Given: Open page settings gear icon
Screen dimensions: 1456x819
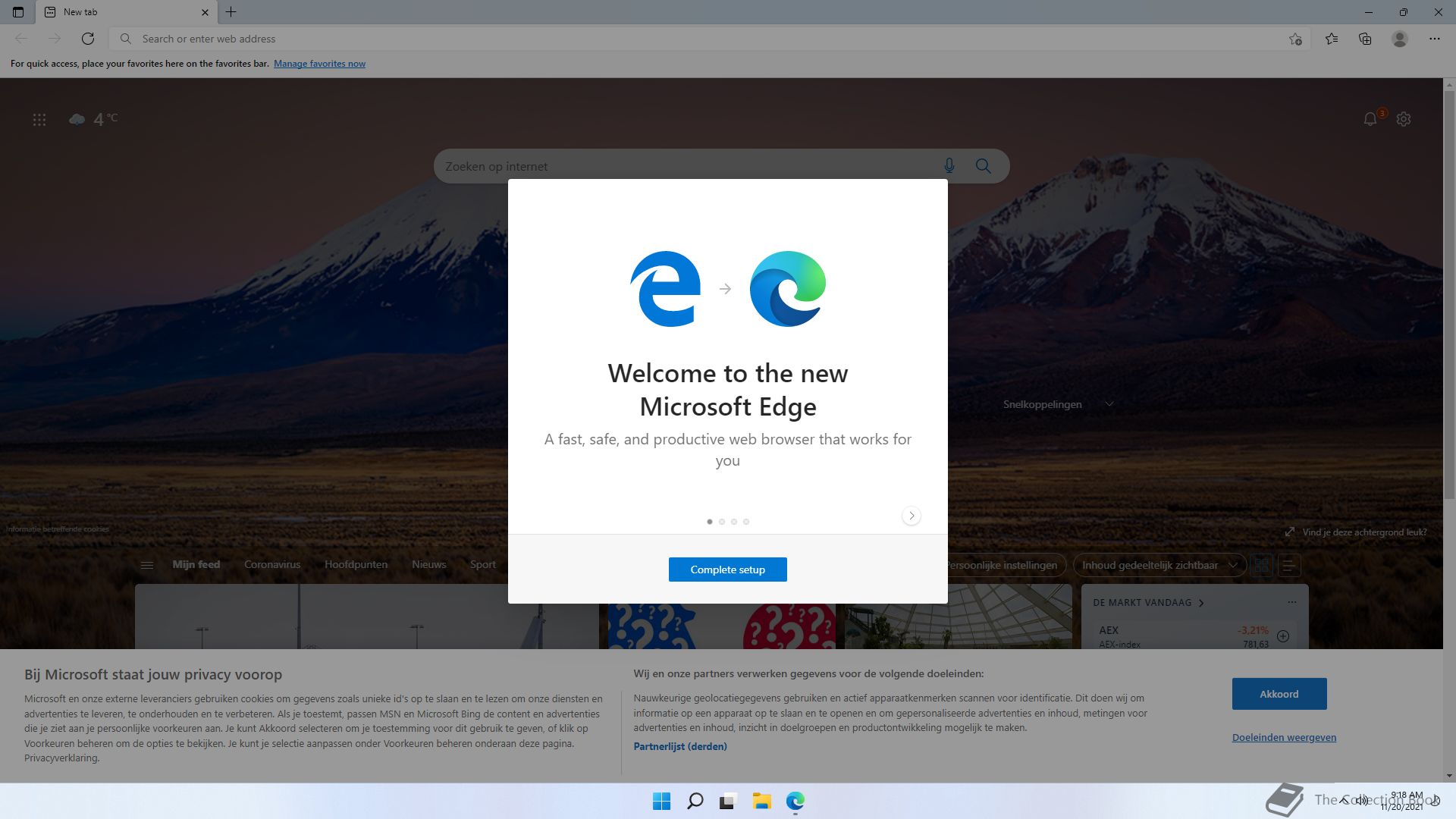Looking at the screenshot, I should (x=1404, y=119).
